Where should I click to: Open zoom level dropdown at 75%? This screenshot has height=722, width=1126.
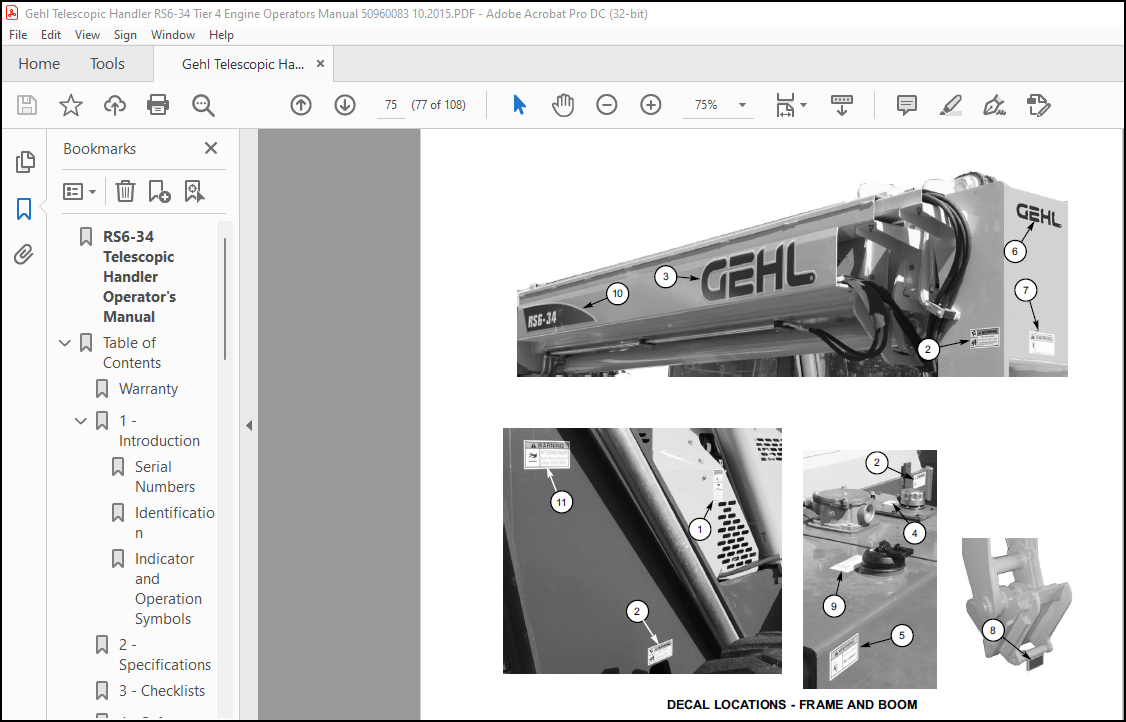pyautogui.click(x=742, y=105)
